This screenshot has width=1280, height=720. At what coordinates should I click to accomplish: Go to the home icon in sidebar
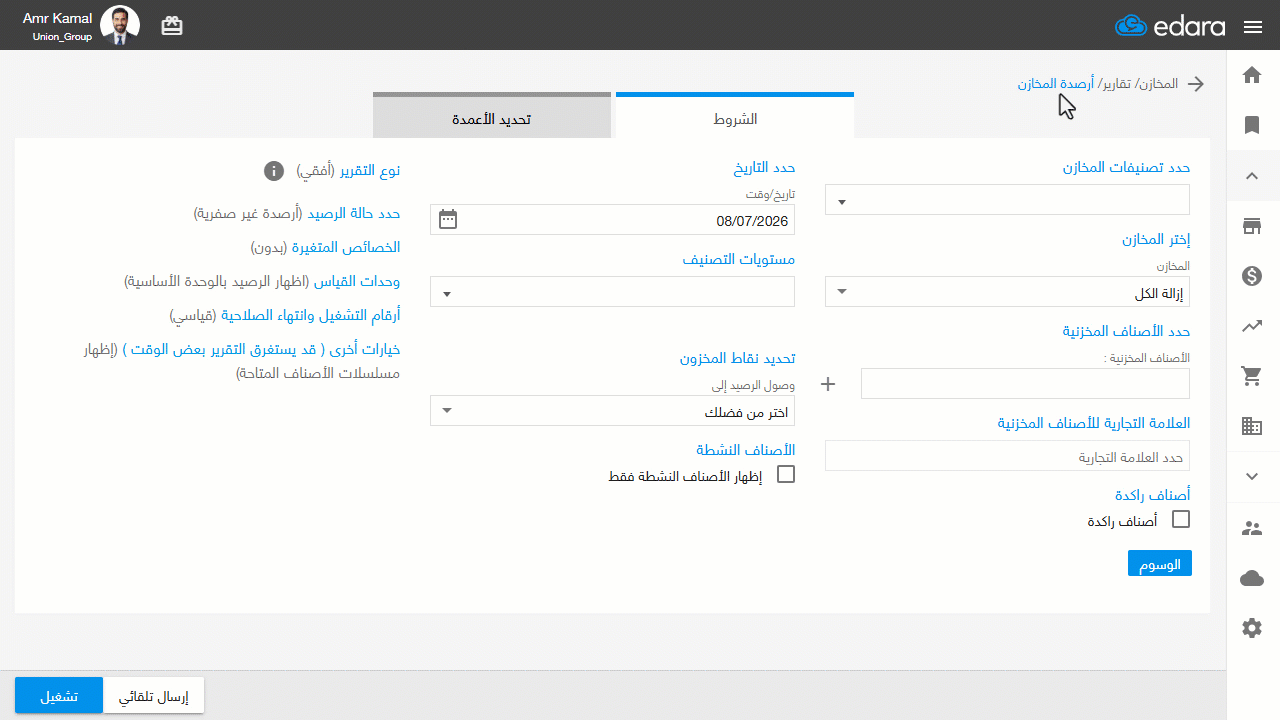coord(1252,76)
